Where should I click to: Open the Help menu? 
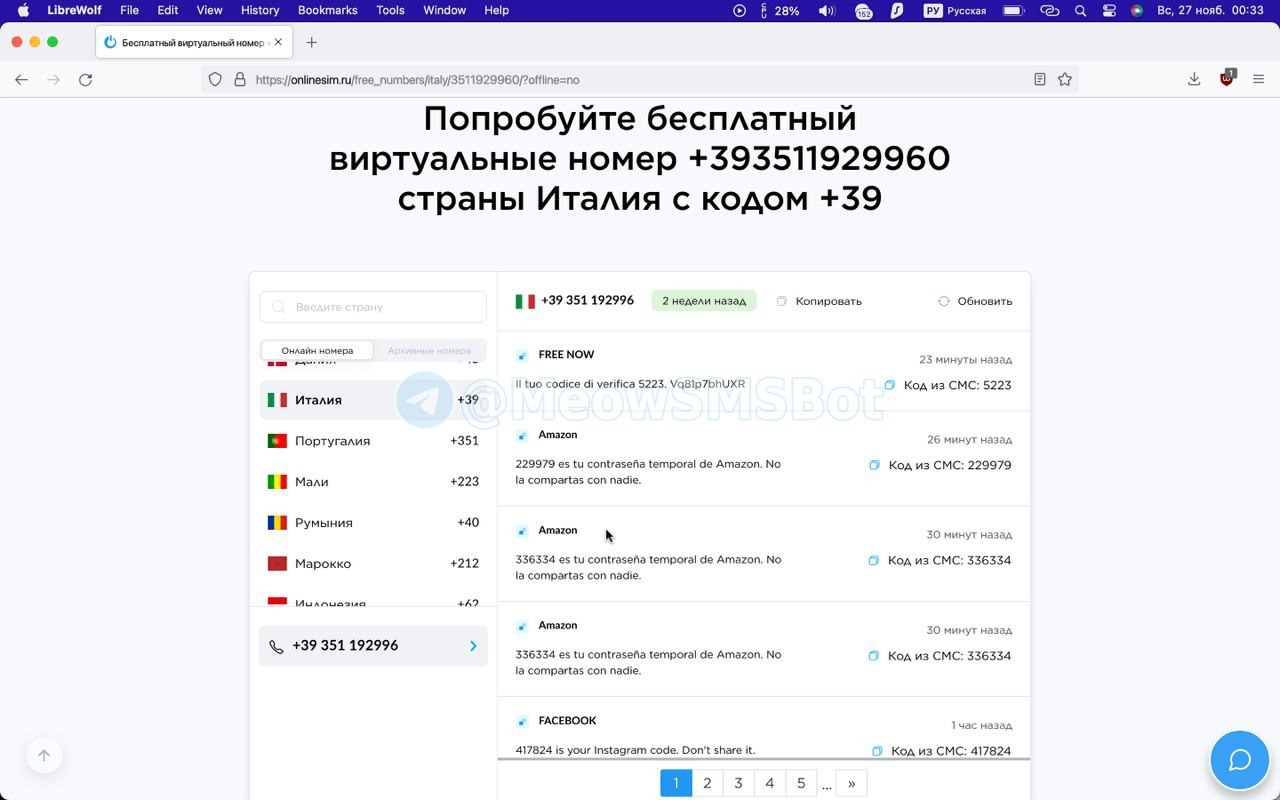496,10
